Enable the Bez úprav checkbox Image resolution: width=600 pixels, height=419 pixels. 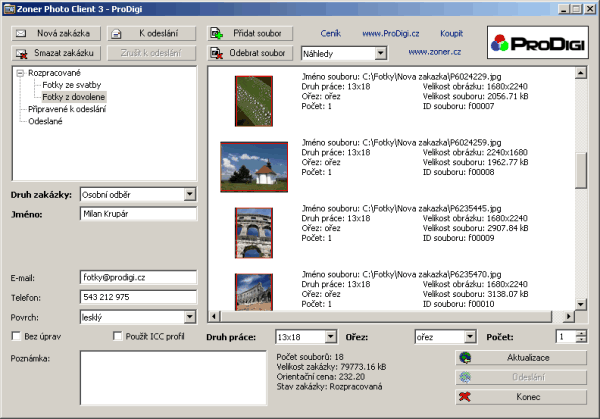tap(16, 336)
